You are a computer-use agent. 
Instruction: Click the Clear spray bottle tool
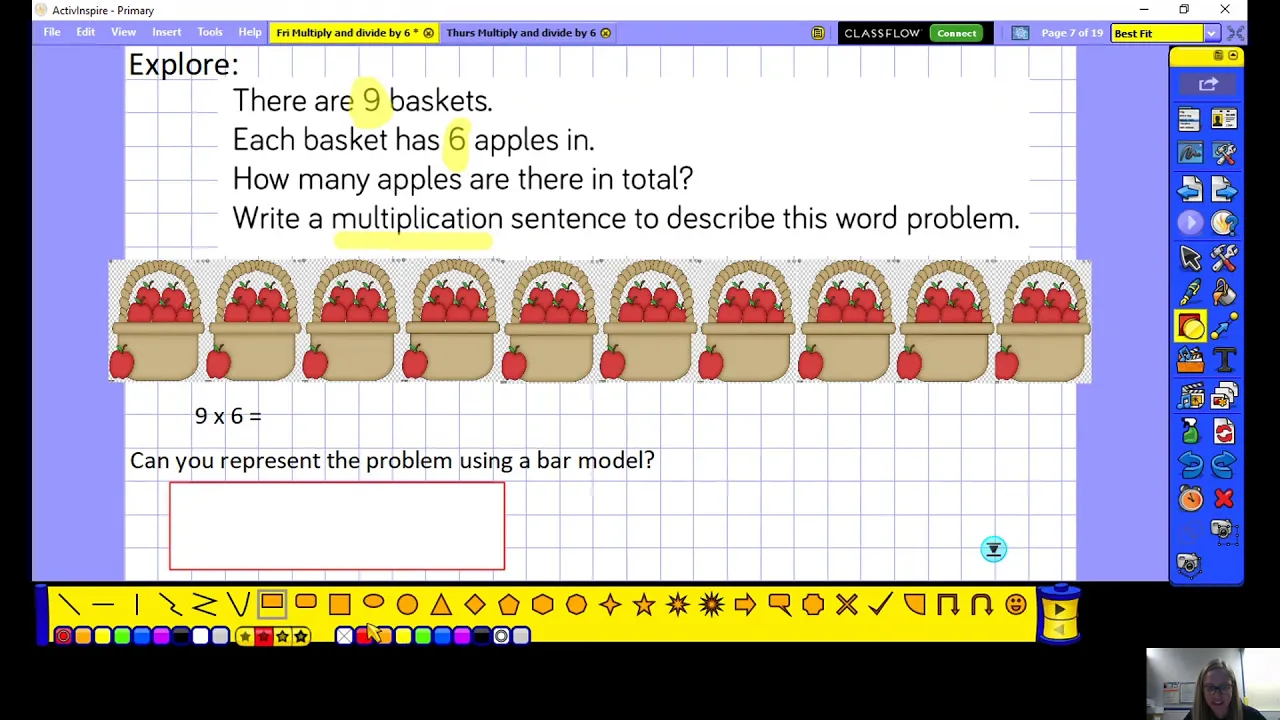[x=1189, y=431]
